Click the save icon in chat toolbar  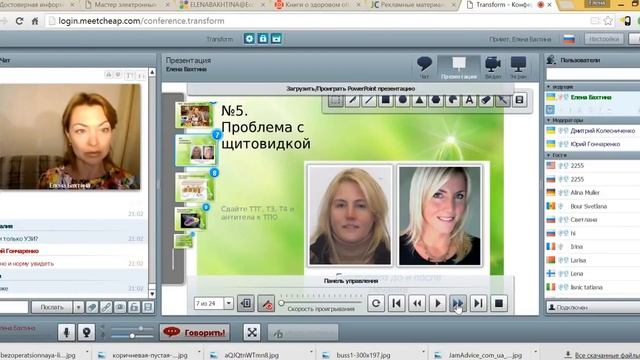coord(148,307)
